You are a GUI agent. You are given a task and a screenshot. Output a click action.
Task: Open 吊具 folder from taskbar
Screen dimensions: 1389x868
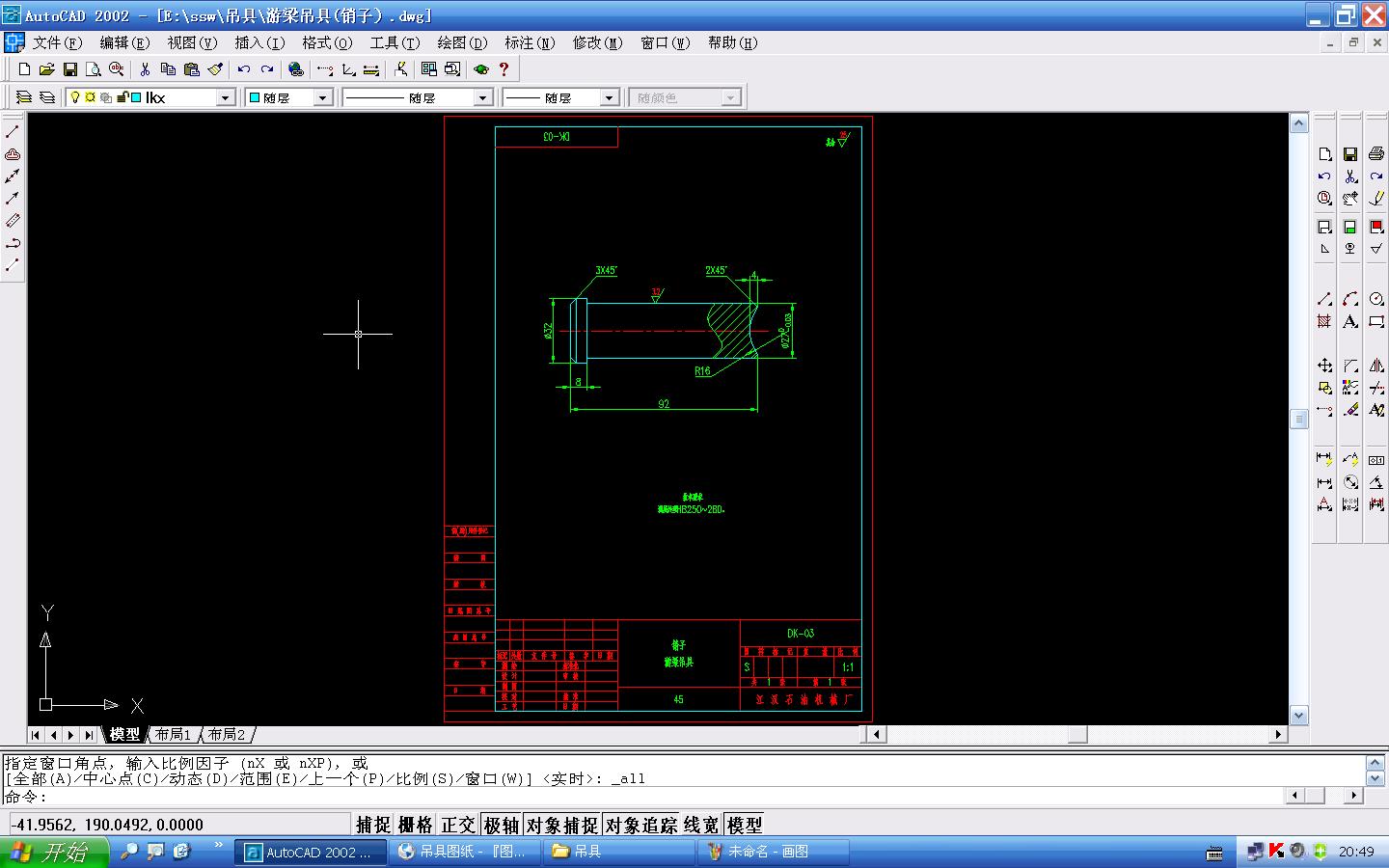(x=618, y=852)
